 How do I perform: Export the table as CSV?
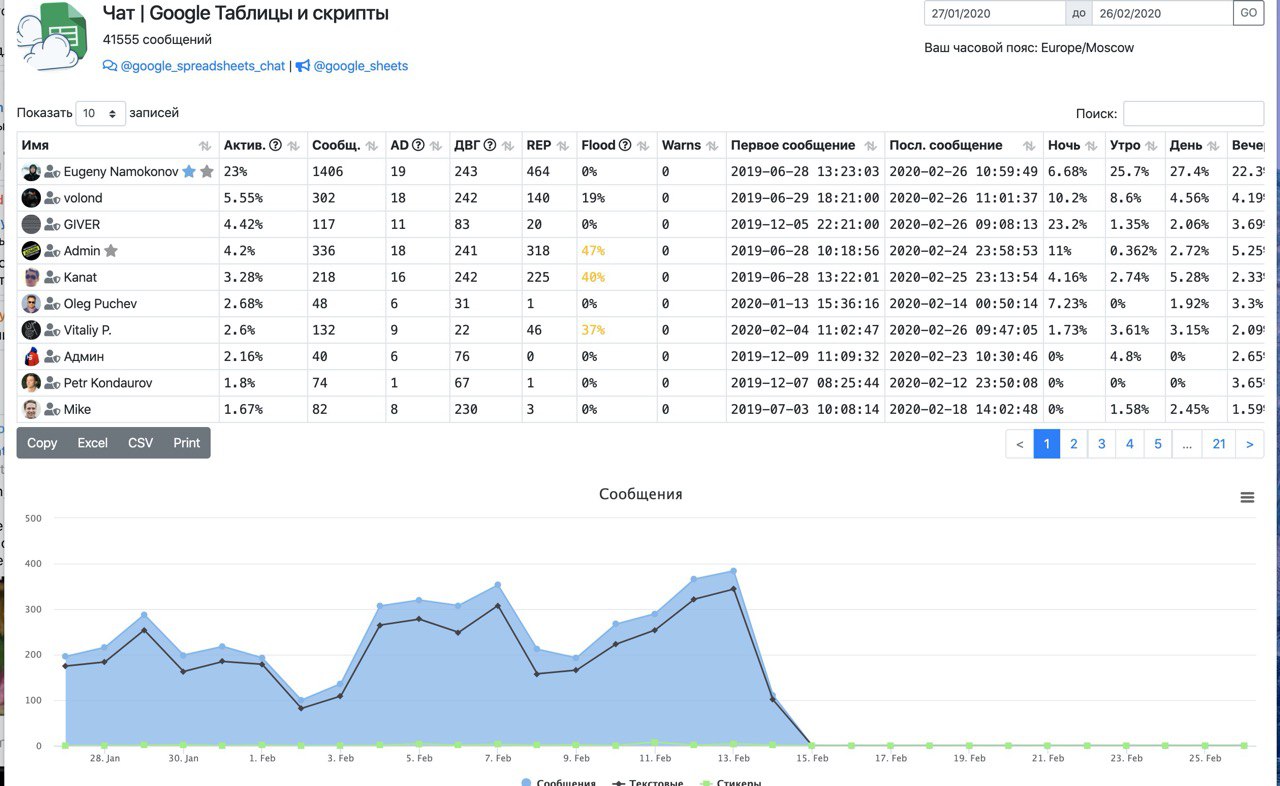pyautogui.click(x=141, y=443)
